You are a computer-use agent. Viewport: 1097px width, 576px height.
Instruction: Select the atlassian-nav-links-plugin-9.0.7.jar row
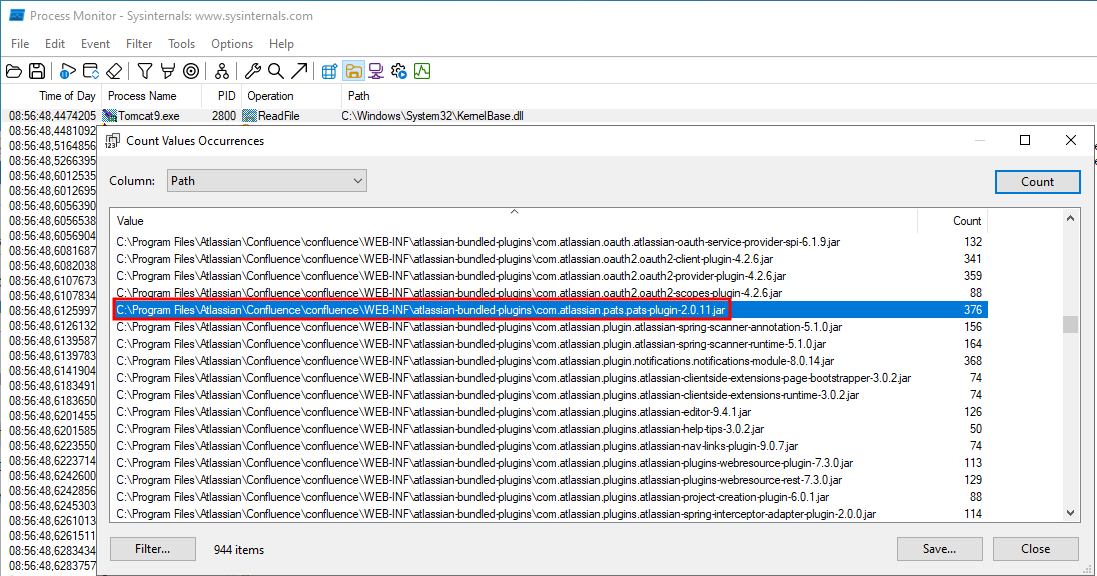click(x=549, y=446)
